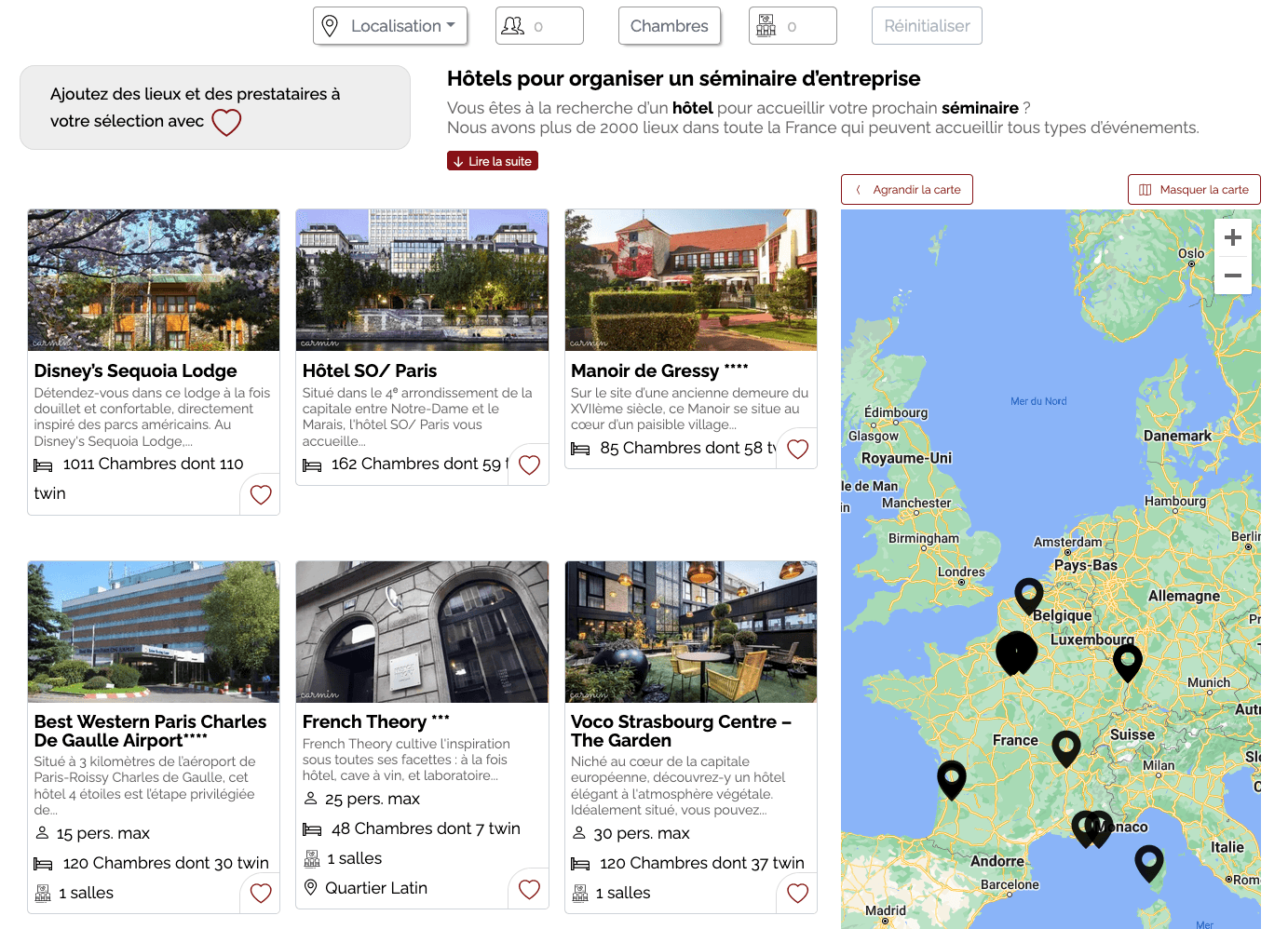Image resolution: width=1288 pixels, height=929 pixels.
Task: Click the map pin near Luxembourg/Strasbourg
Action: tap(1128, 662)
